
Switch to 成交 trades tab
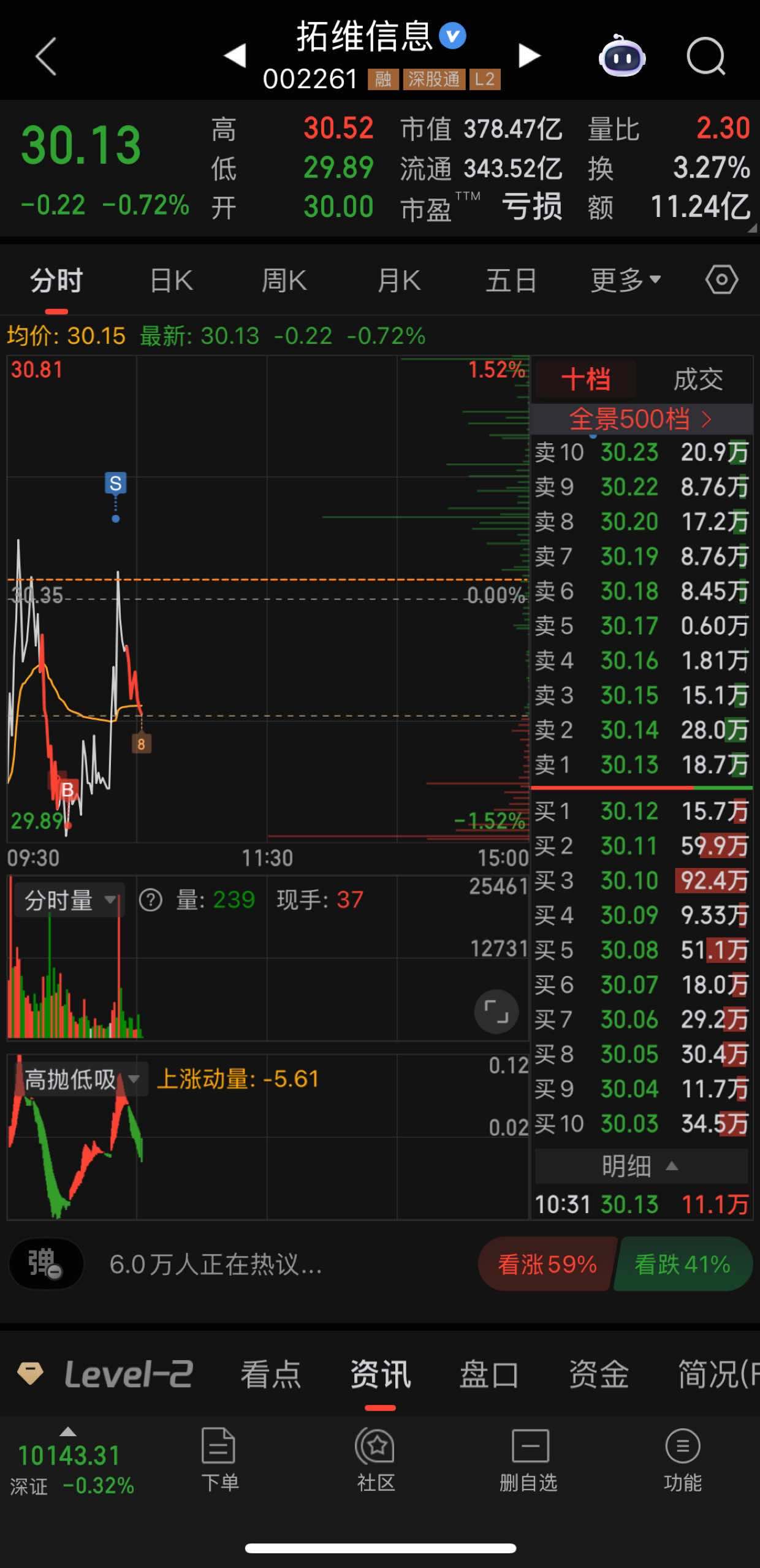coord(698,379)
